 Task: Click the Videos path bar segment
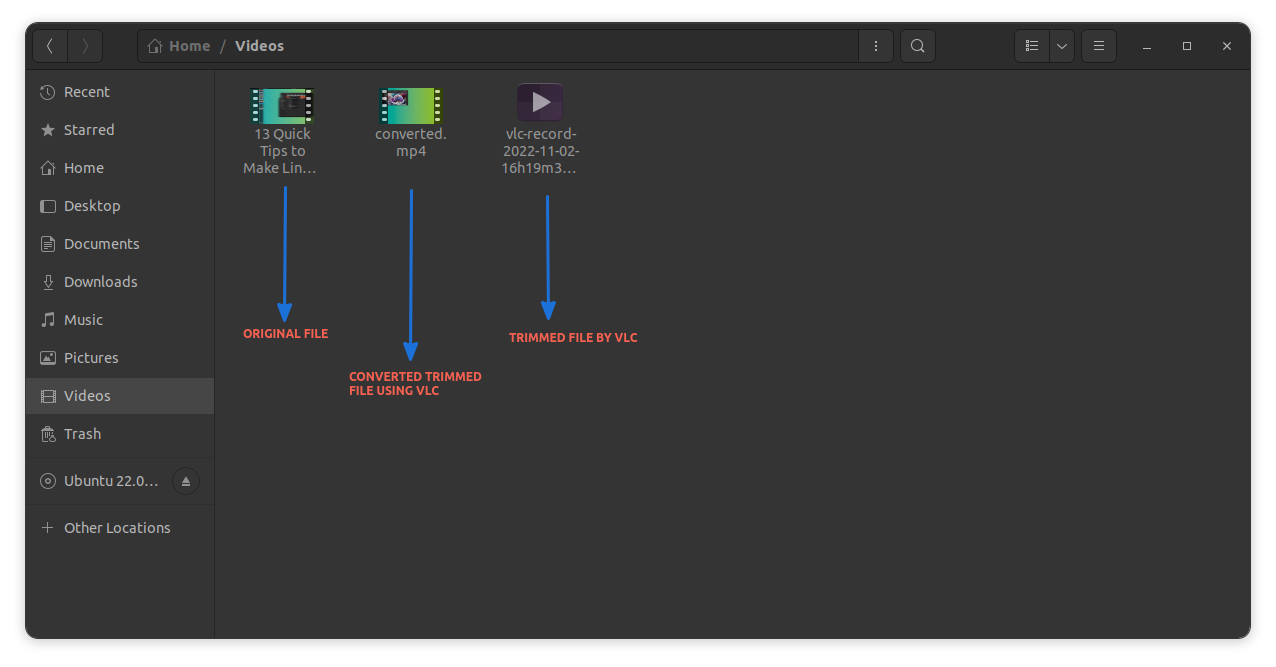click(x=259, y=46)
